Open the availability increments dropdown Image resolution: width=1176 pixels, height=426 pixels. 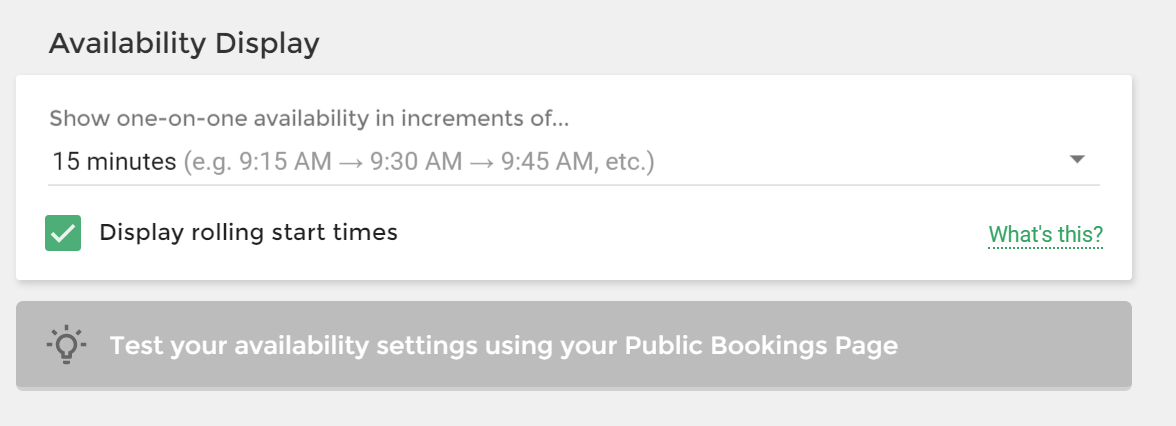(574, 162)
